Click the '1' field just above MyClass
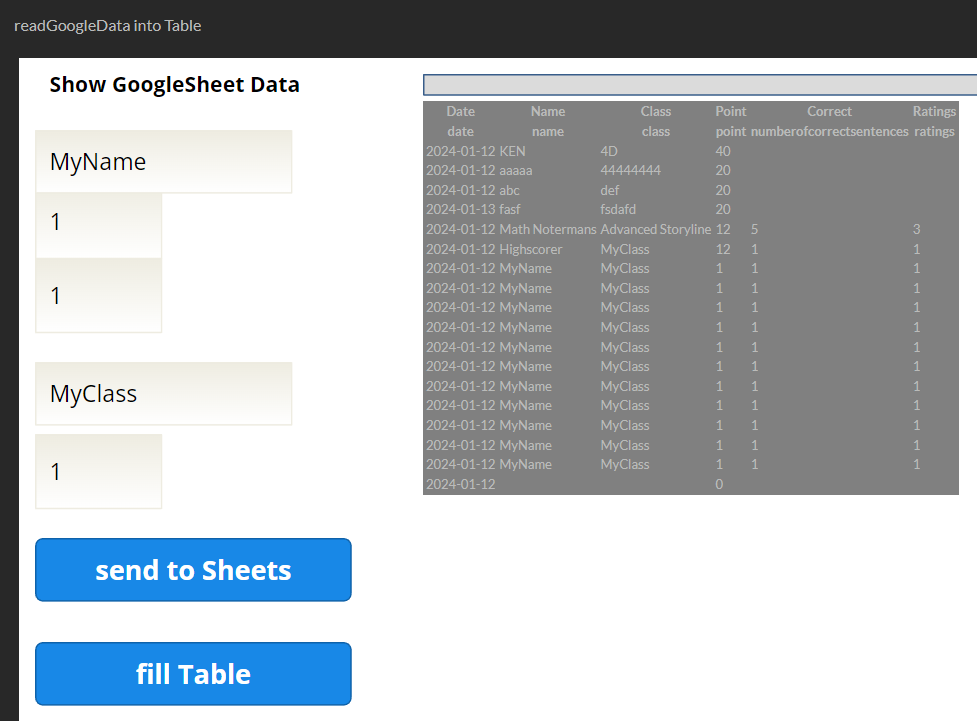 pyautogui.click(x=98, y=295)
